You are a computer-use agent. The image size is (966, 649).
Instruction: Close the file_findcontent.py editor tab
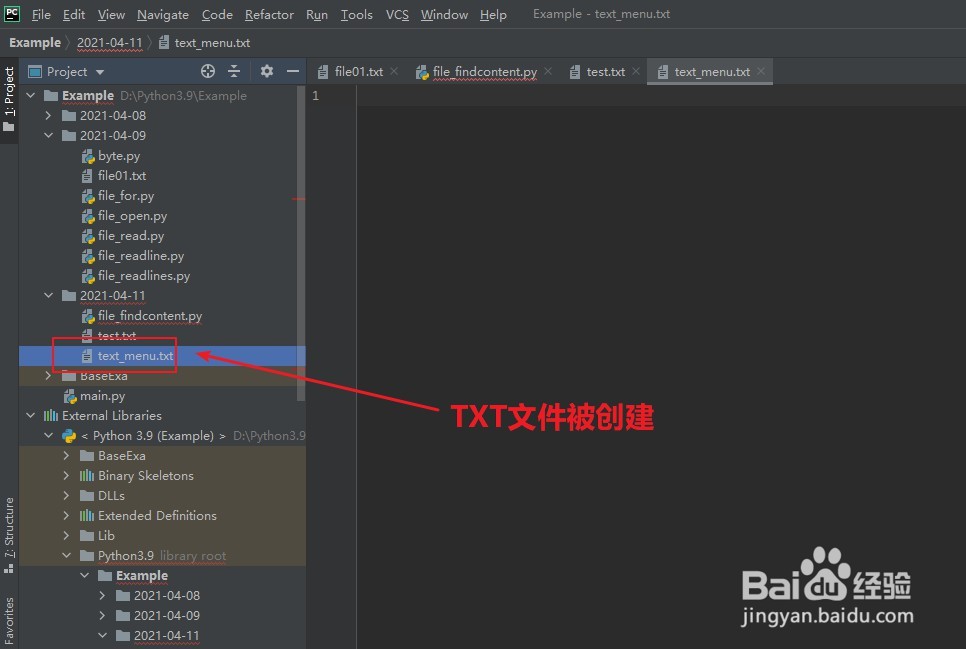click(547, 72)
